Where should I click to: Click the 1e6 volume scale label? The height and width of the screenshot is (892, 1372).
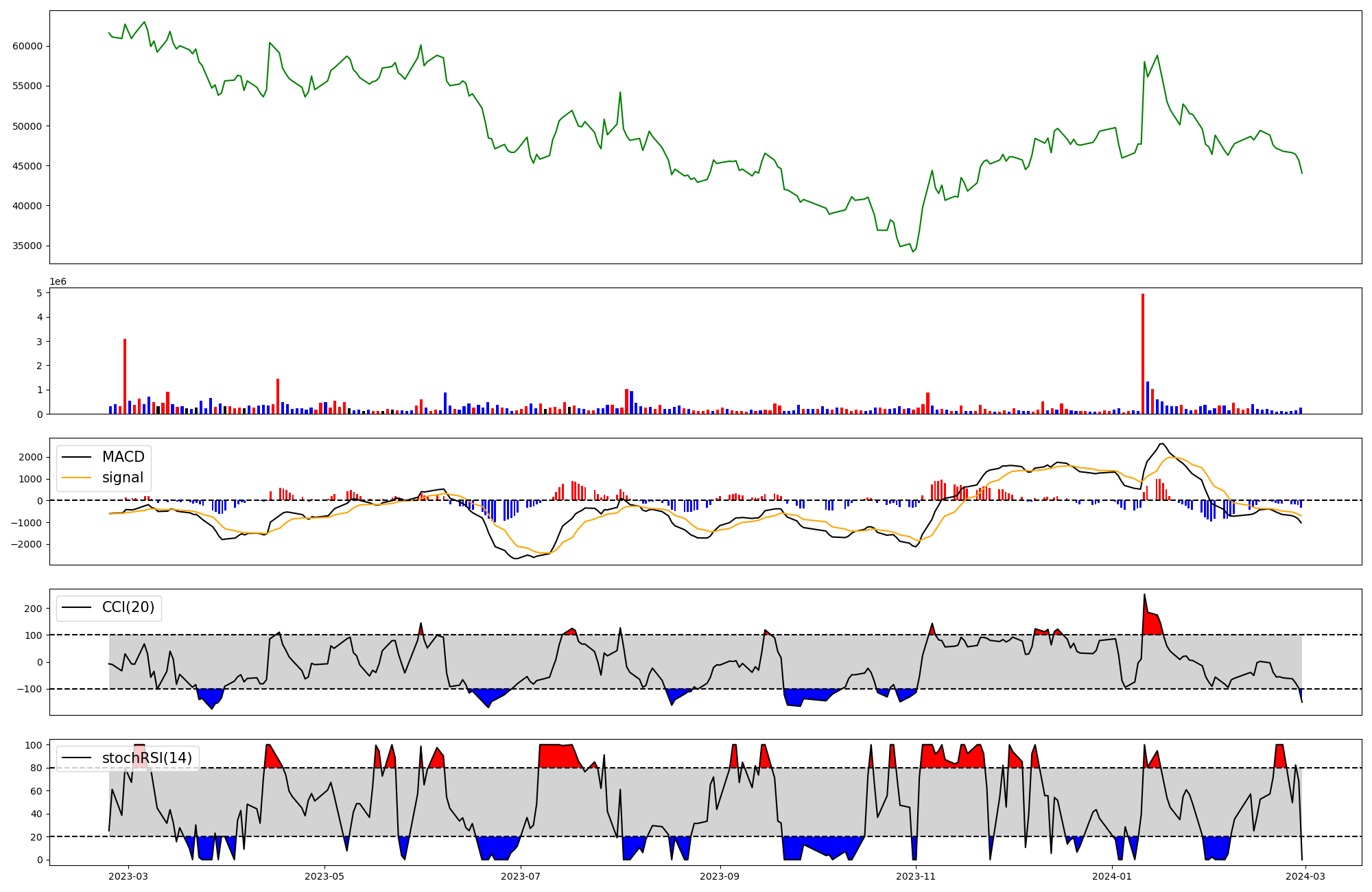tap(58, 281)
